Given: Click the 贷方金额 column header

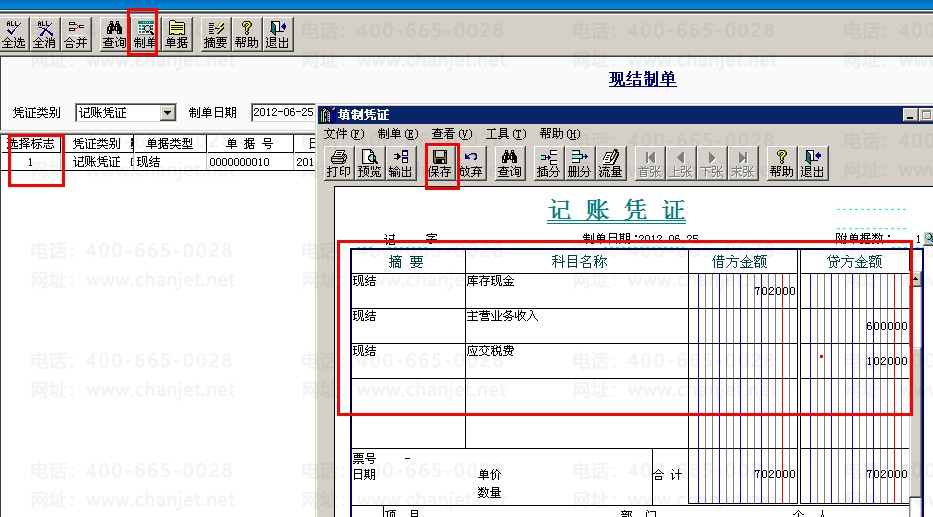Looking at the screenshot, I should click(x=854, y=262).
